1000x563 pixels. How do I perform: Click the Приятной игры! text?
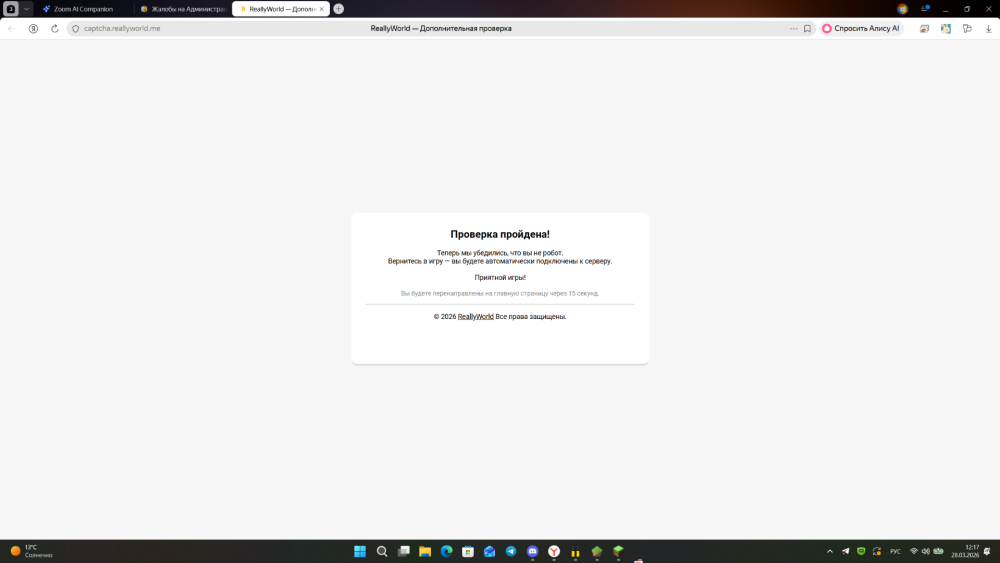pos(500,278)
